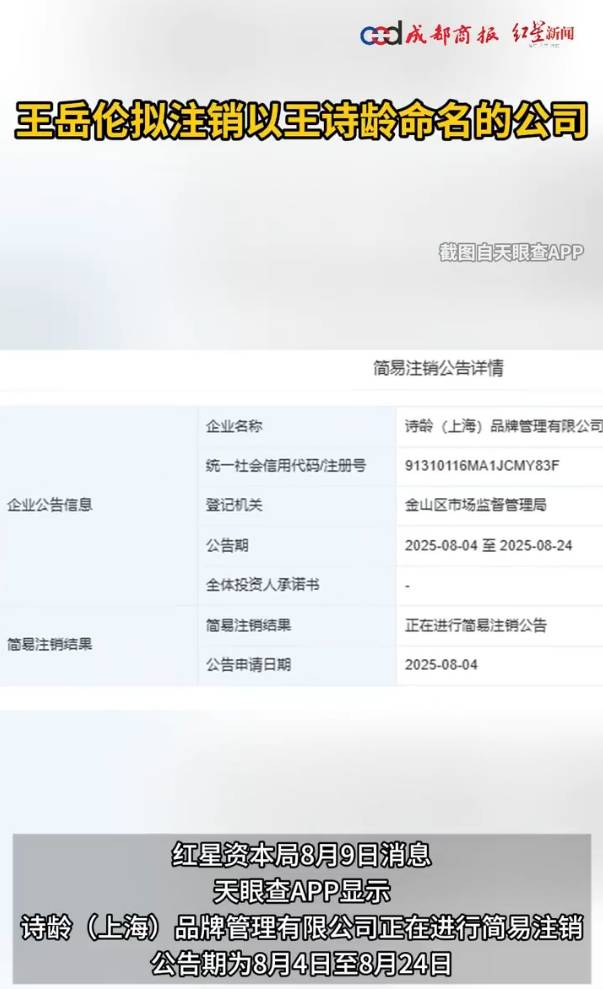Click the 简易注销公告详情 title
This screenshot has height=989, width=603.
[438, 368]
